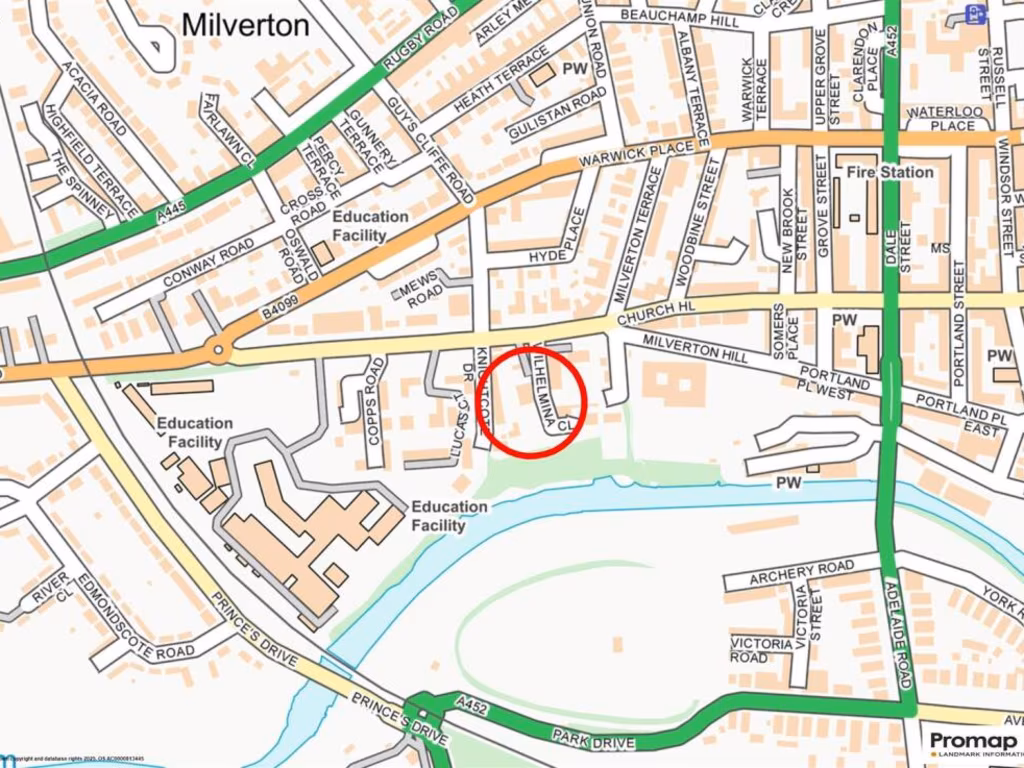Select the Warwick Place street label

[637, 155]
